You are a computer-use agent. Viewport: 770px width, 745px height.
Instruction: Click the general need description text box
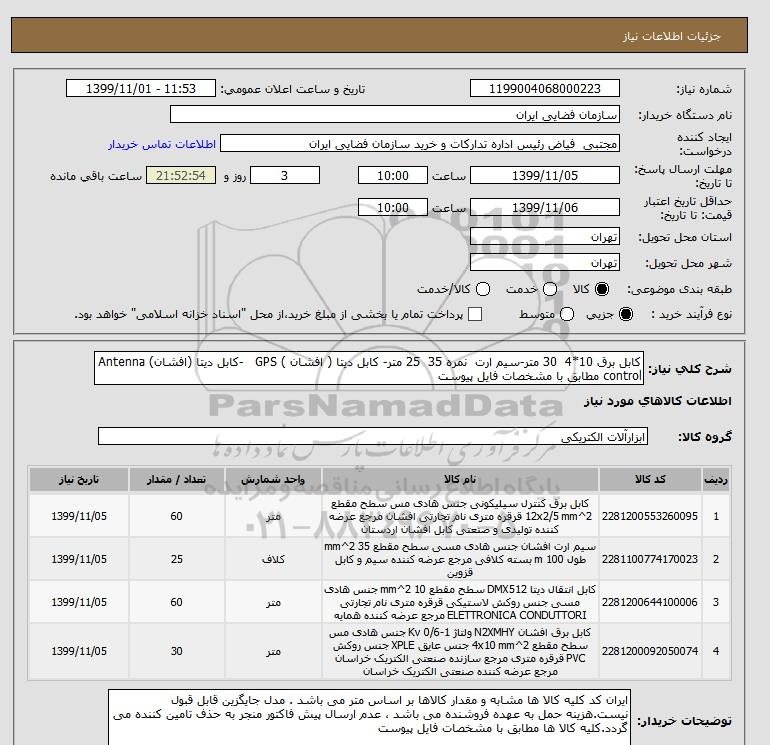pyautogui.click(x=369, y=368)
